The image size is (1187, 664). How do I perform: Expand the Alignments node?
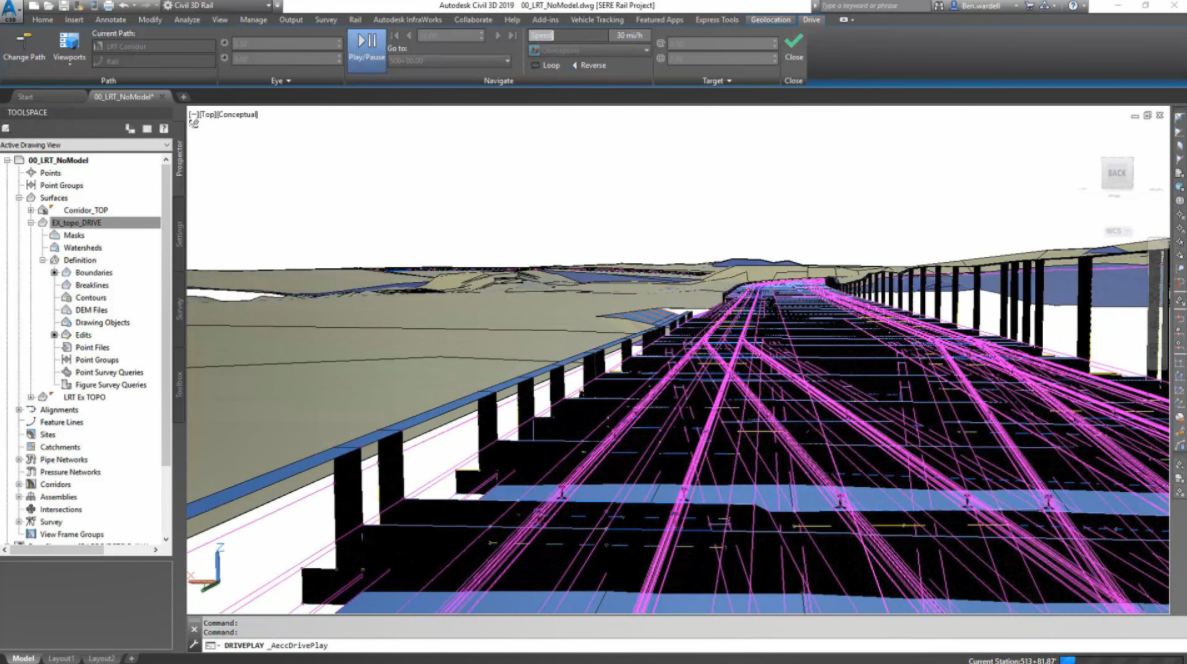coord(19,410)
